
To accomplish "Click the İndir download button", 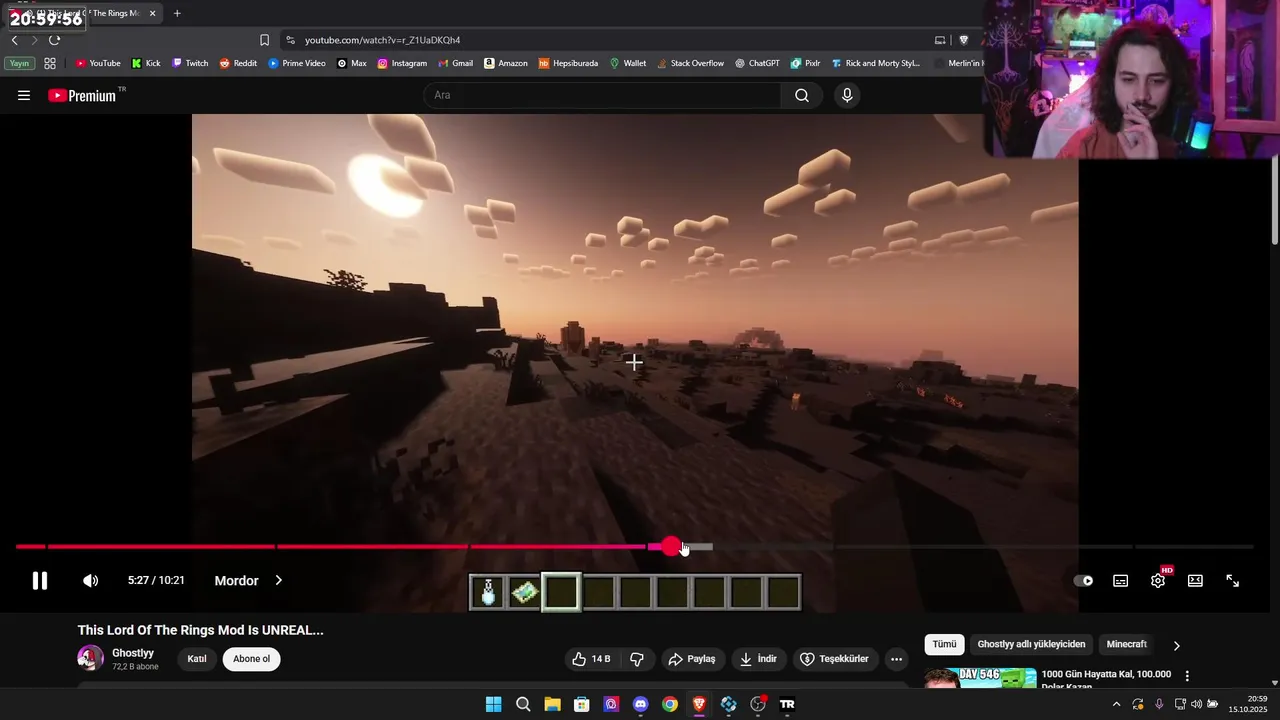I will point(758,659).
